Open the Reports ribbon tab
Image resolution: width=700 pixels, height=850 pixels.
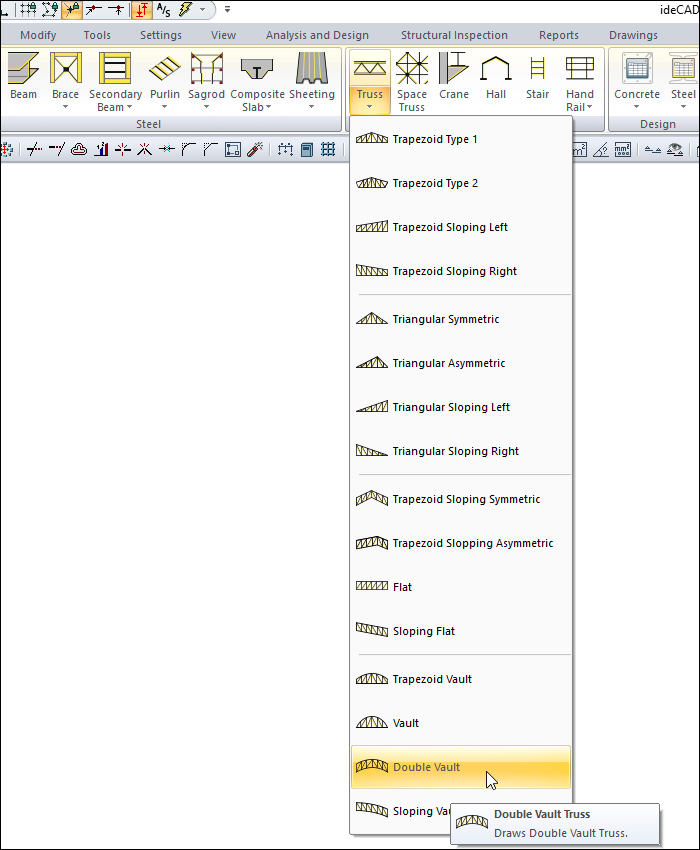click(x=558, y=35)
